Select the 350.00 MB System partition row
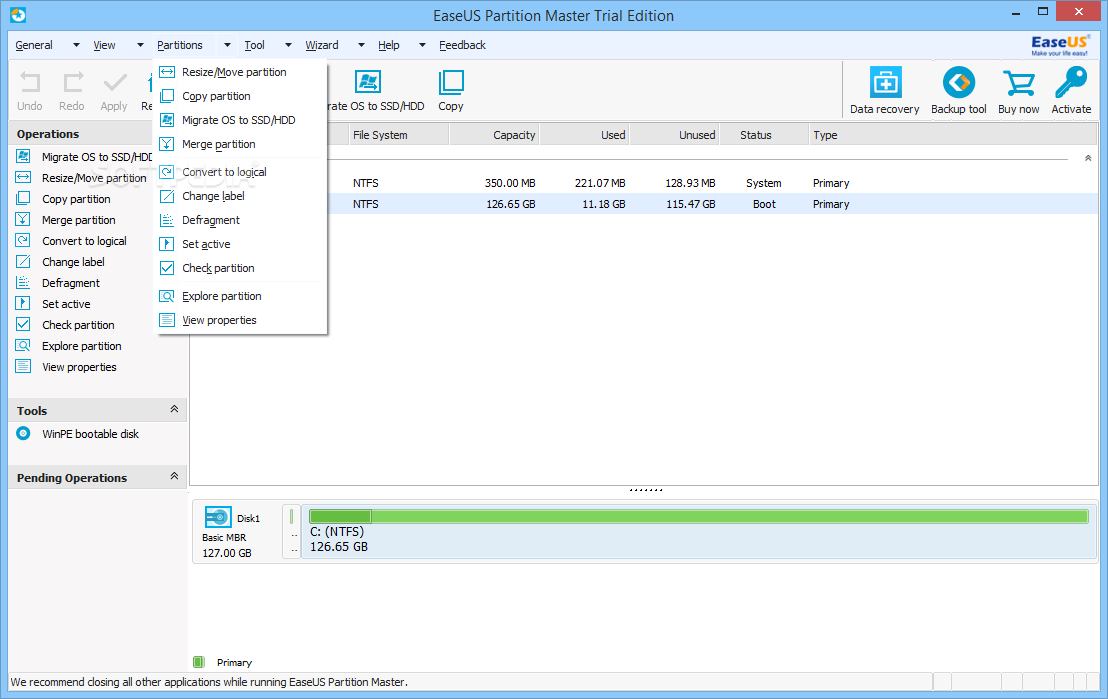The height and width of the screenshot is (699, 1108). coord(643,183)
